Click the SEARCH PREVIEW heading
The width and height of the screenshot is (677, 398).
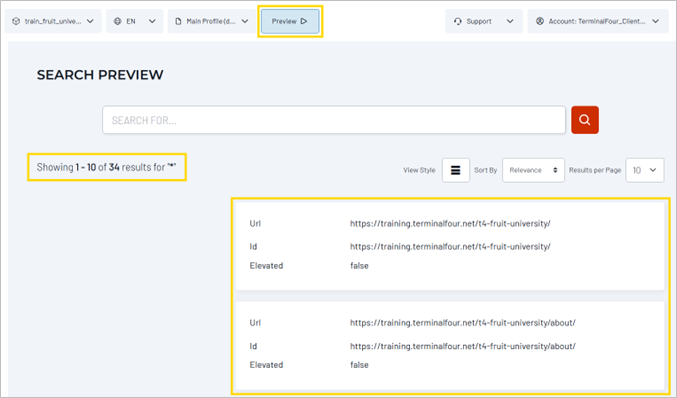(x=100, y=75)
